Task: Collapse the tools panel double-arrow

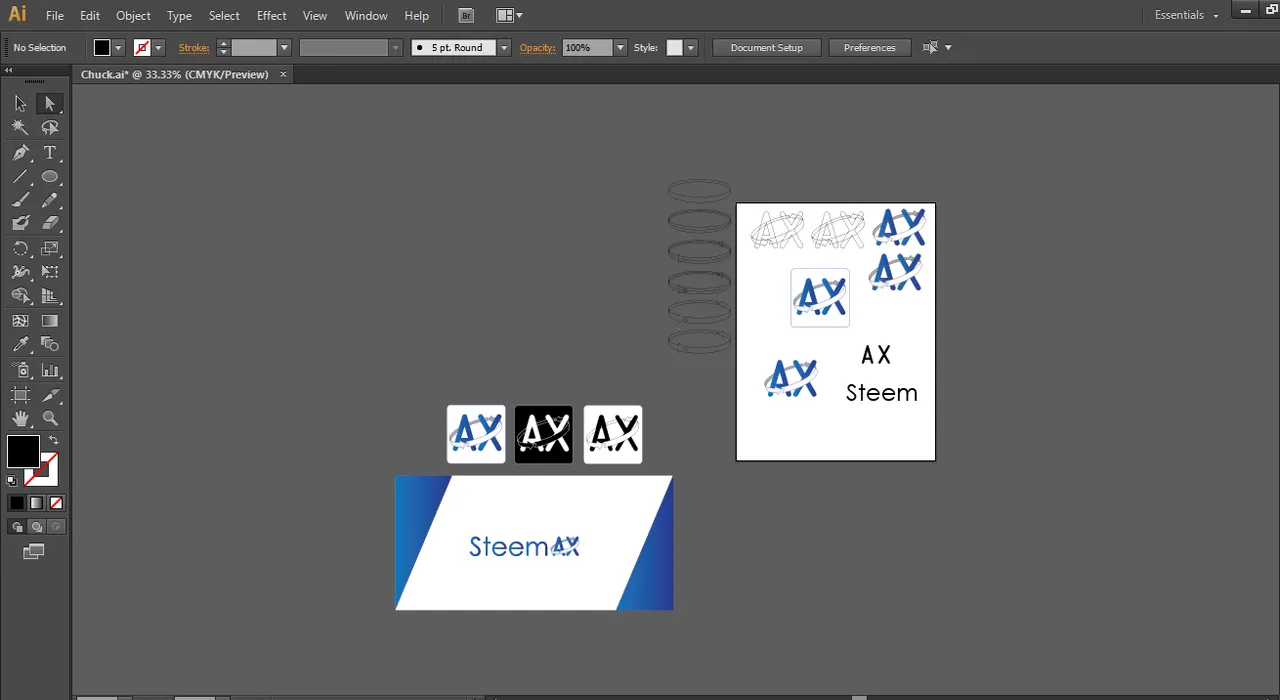Action: coord(8,70)
